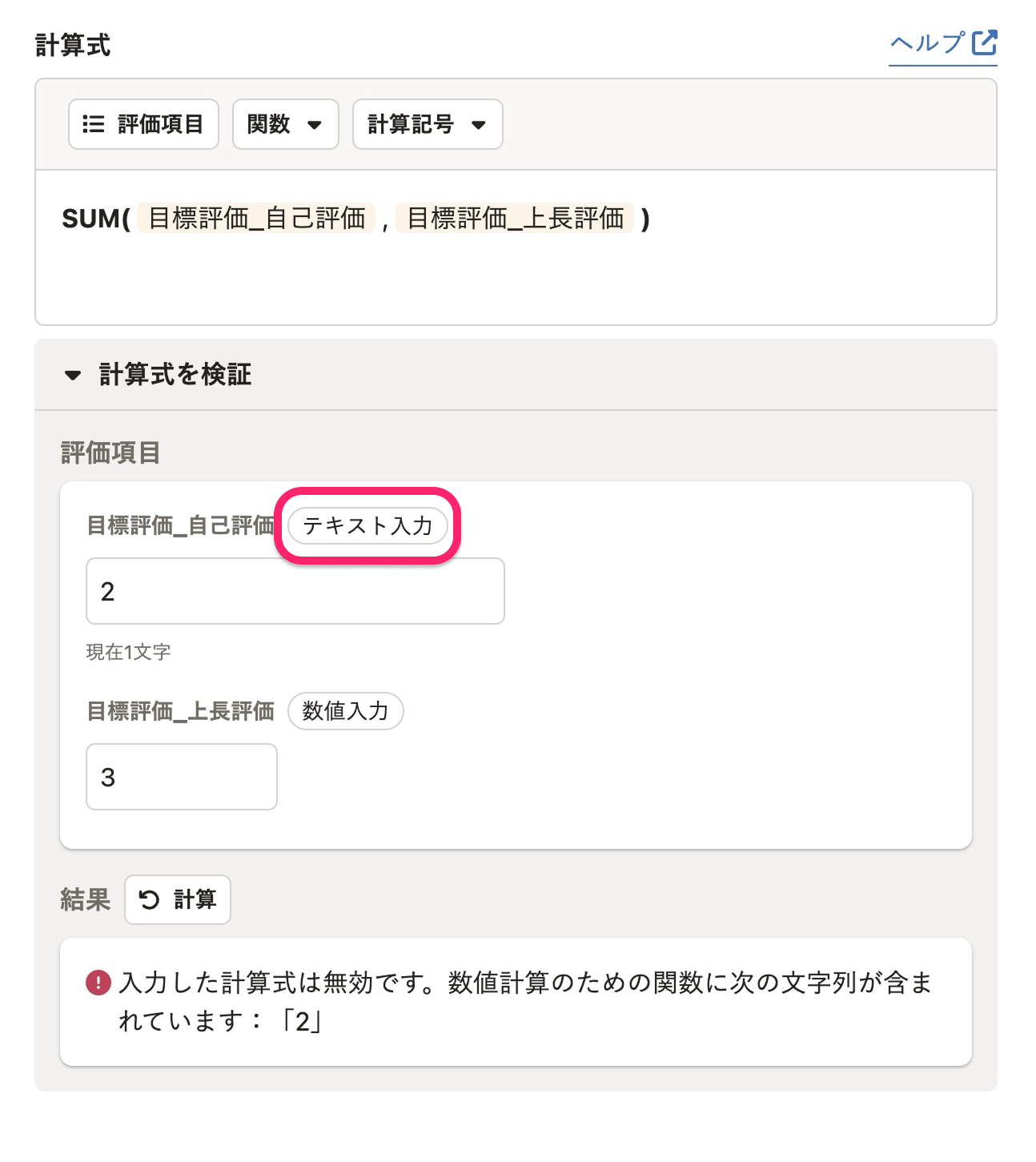1036x1162 pixels.
Task: Click the caret arrow on 計算記号 button
Action: point(479,125)
